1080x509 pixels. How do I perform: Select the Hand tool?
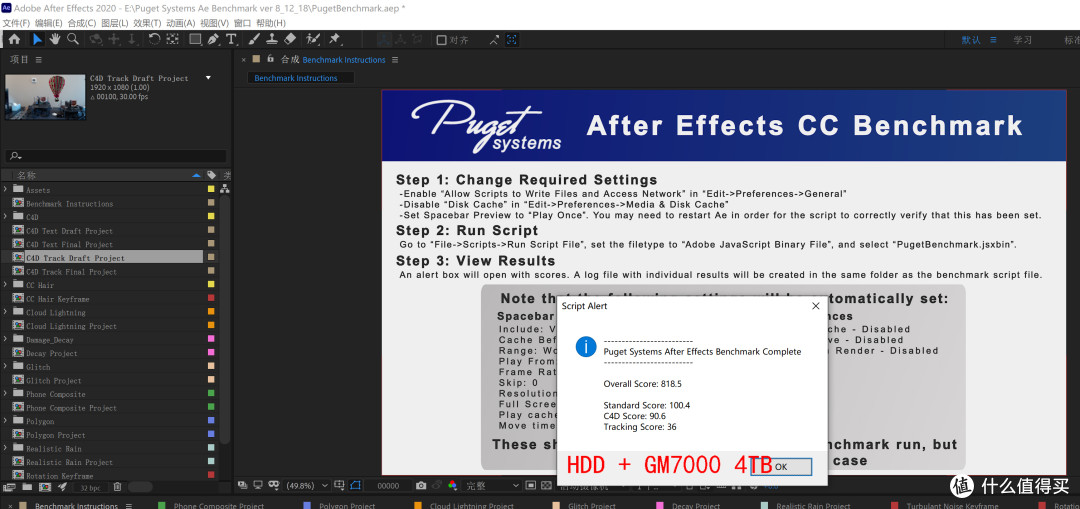point(54,39)
